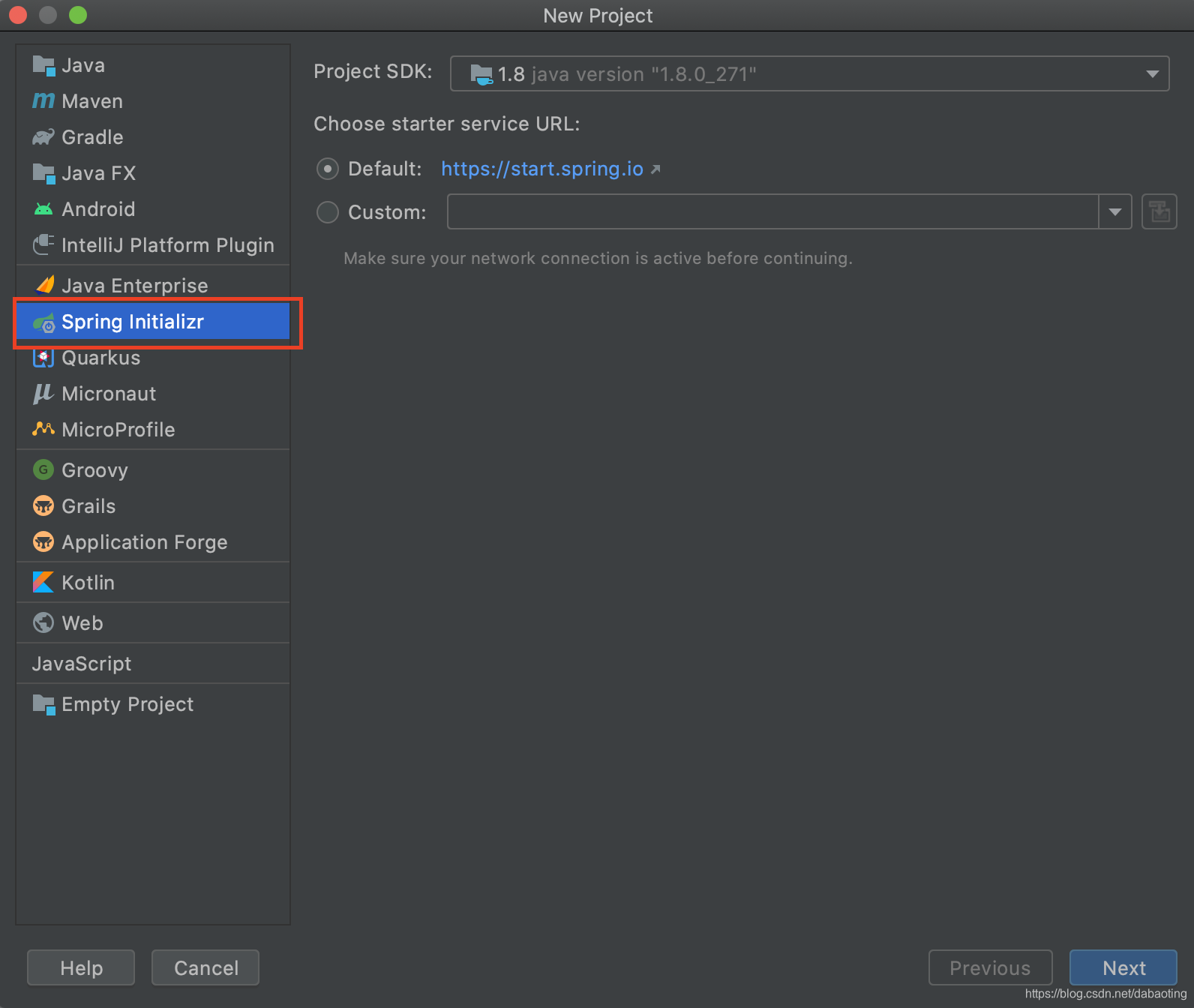Screen dimensions: 1194x1008
Task: Click the Previous button
Action: 990,967
